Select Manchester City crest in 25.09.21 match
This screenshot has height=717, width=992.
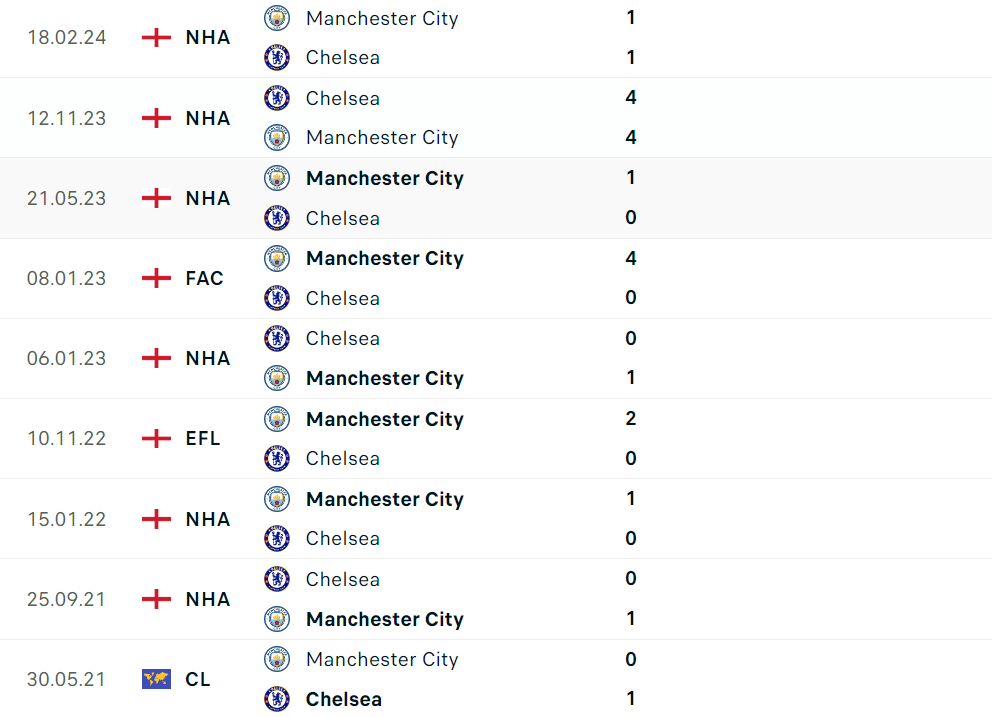pyautogui.click(x=276, y=619)
